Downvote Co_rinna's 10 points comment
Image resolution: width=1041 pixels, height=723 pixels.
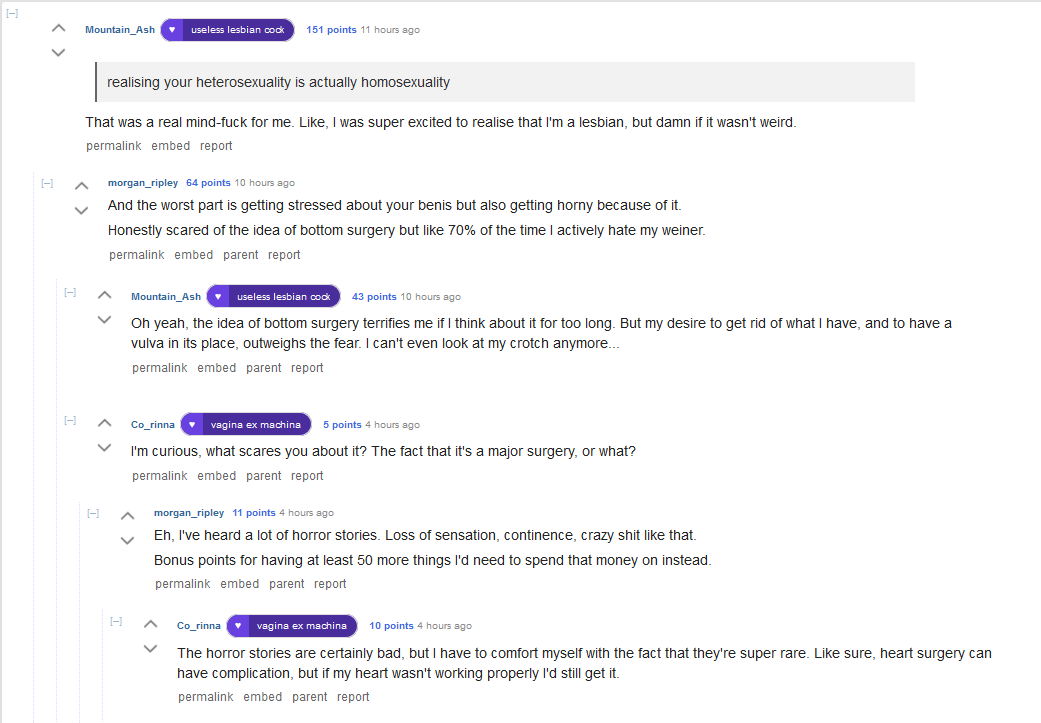151,648
